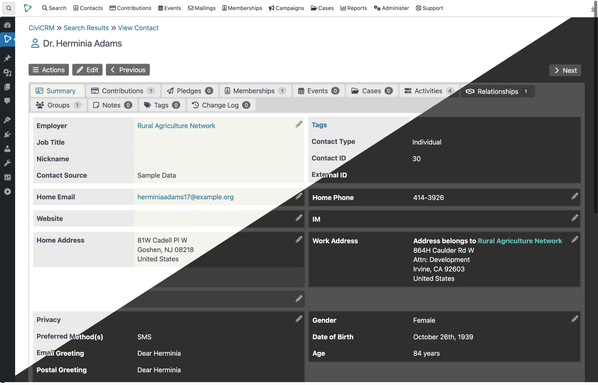
Task: Switch to the Notes tab
Action: 113,105
